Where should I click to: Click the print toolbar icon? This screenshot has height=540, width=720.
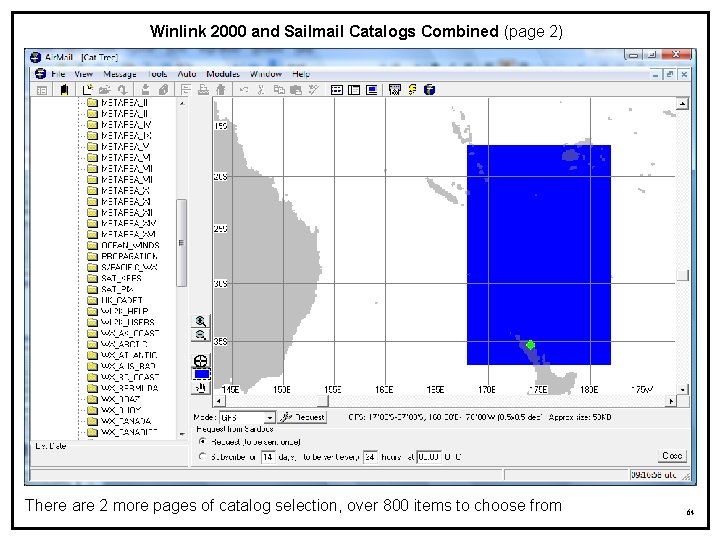click(203, 90)
